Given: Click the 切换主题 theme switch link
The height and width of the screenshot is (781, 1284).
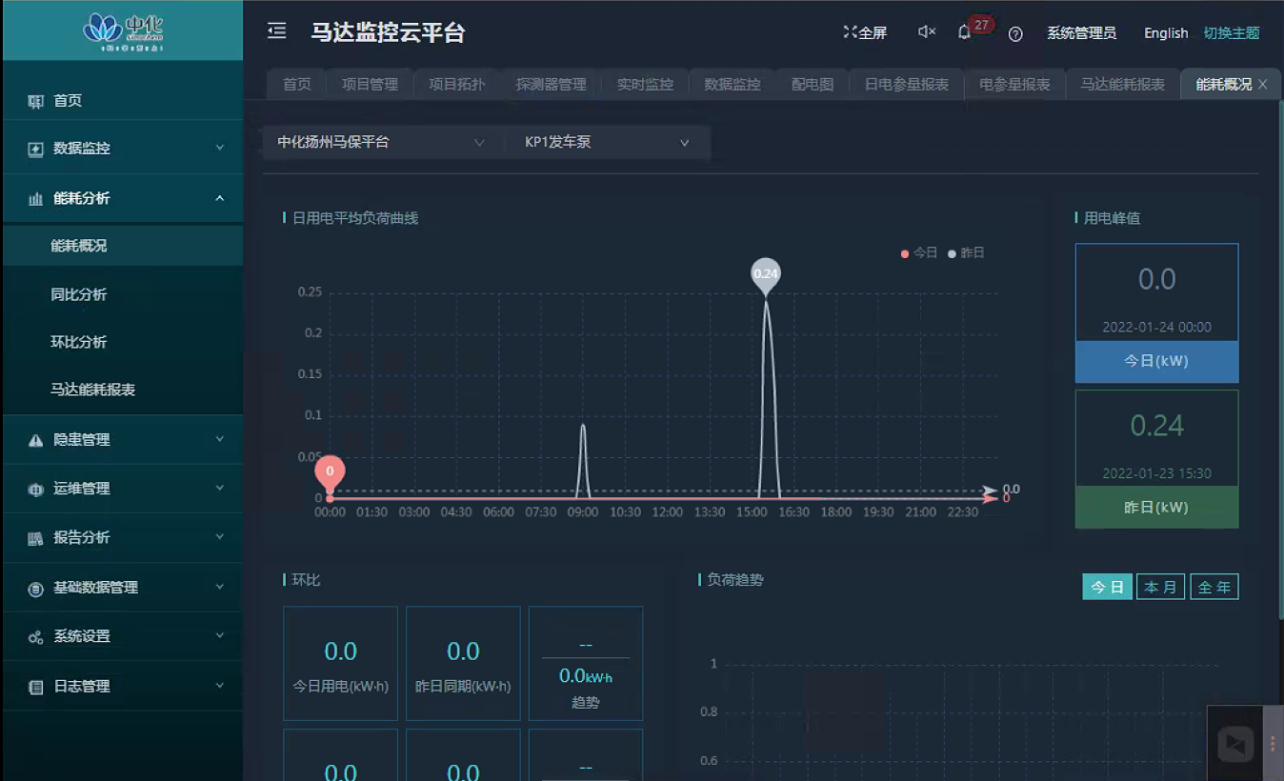Looking at the screenshot, I should [1231, 33].
